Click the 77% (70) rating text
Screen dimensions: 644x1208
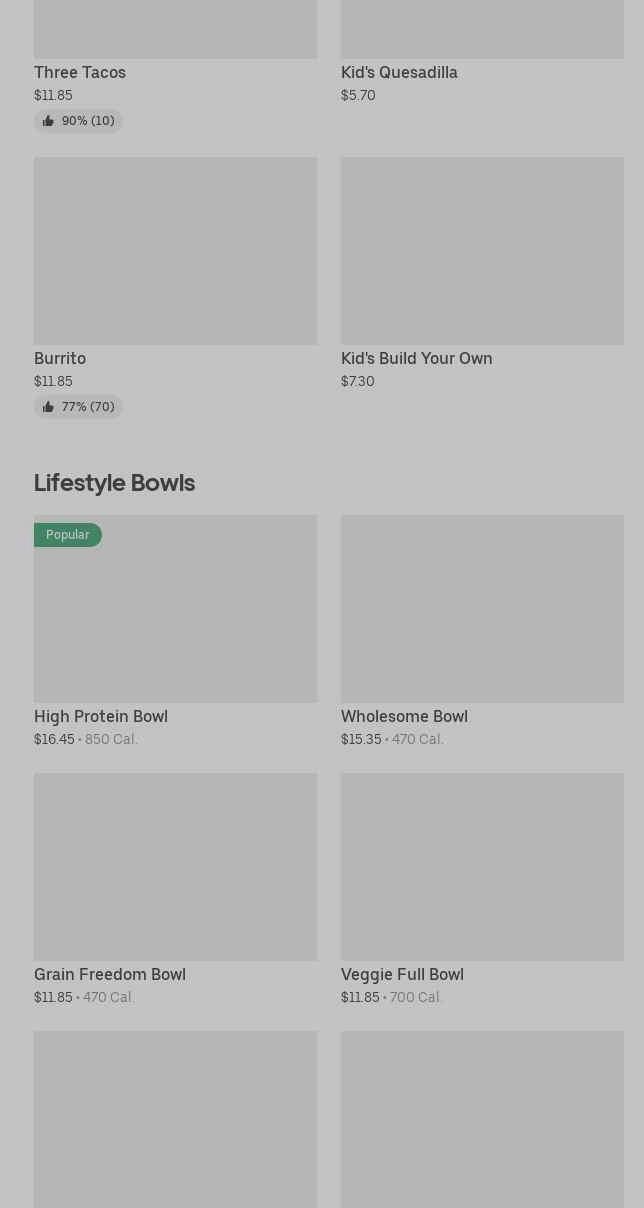pyautogui.click(x=88, y=407)
